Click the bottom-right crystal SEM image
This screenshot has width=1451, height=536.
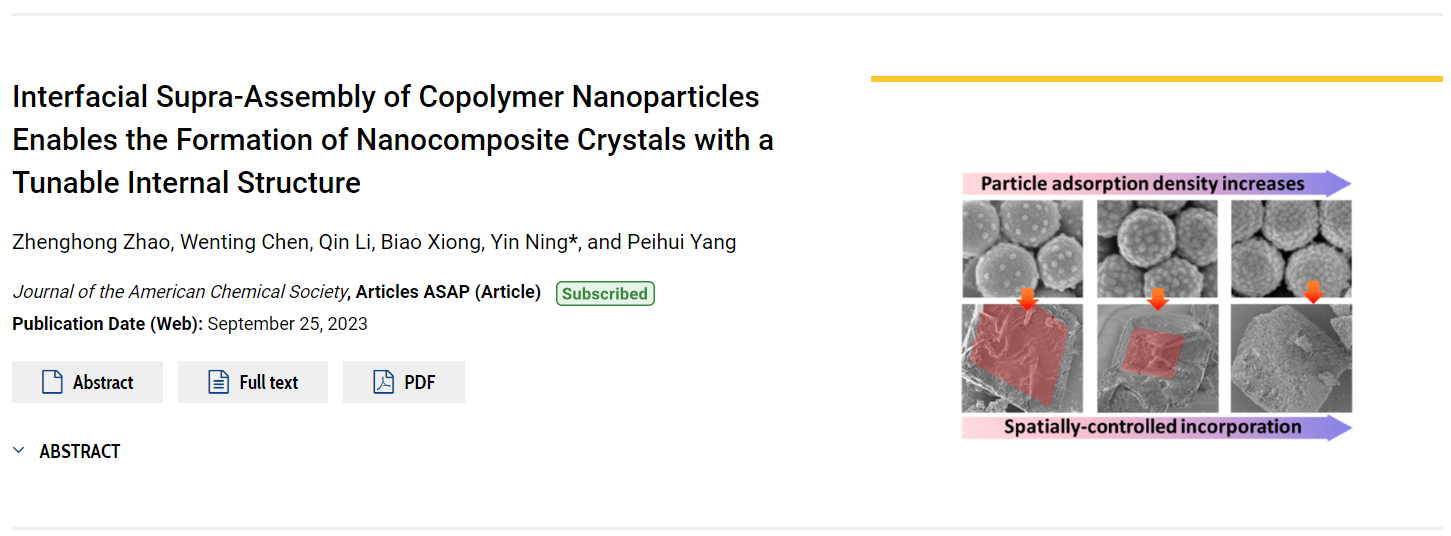(1291, 358)
